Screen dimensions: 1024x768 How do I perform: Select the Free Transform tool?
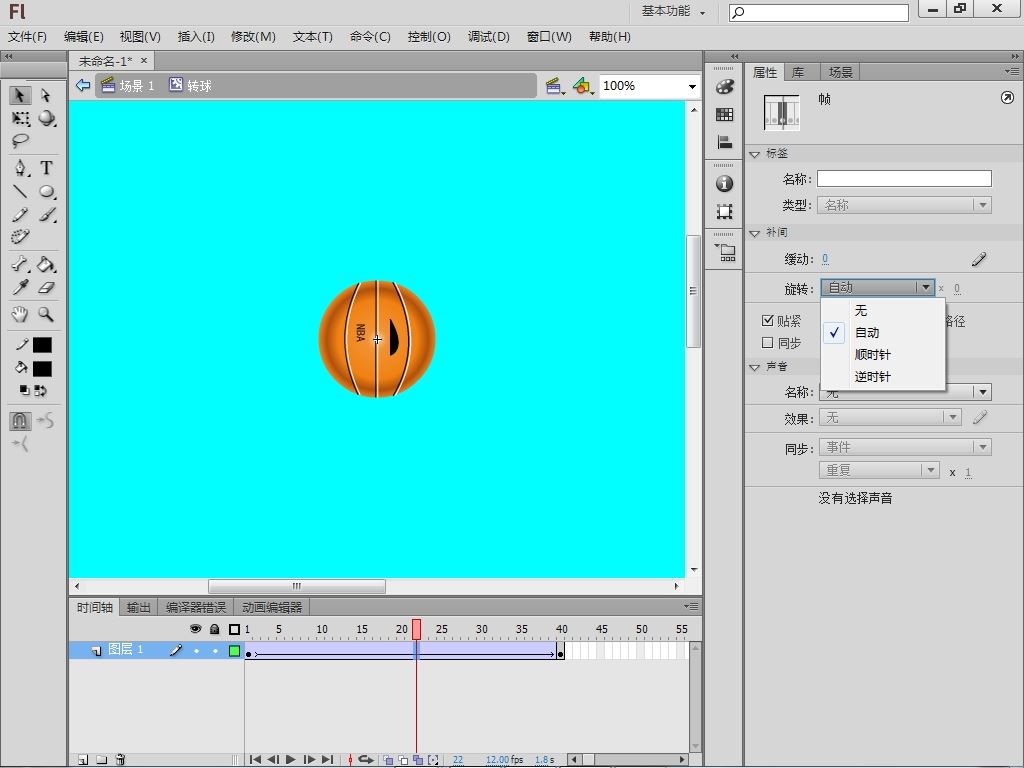pos(20,118)
